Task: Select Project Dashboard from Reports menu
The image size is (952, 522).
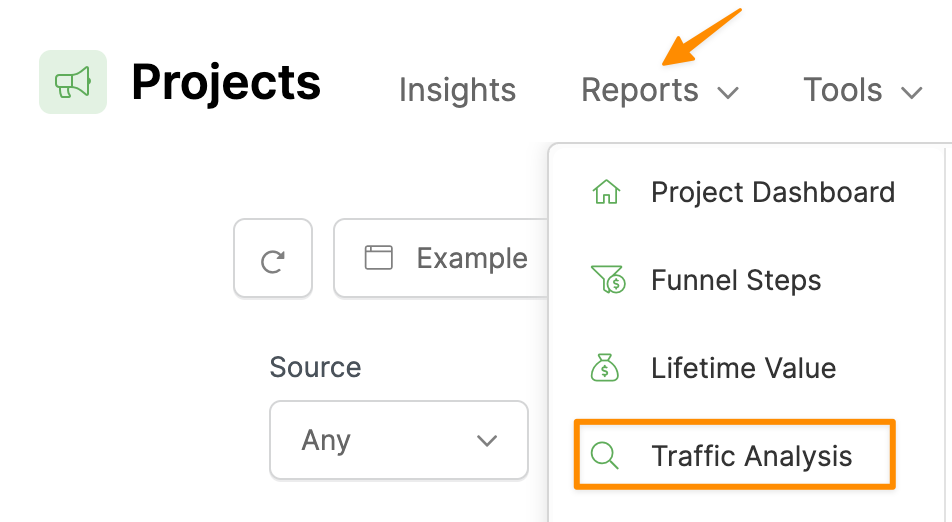Action: (x=772, y=192)
